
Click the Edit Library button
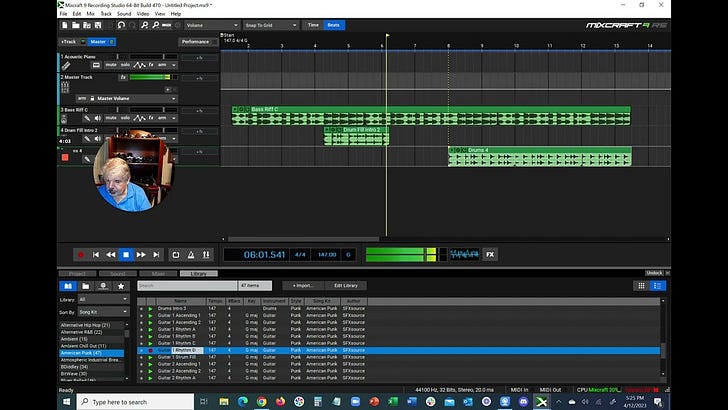coord(346,286)
